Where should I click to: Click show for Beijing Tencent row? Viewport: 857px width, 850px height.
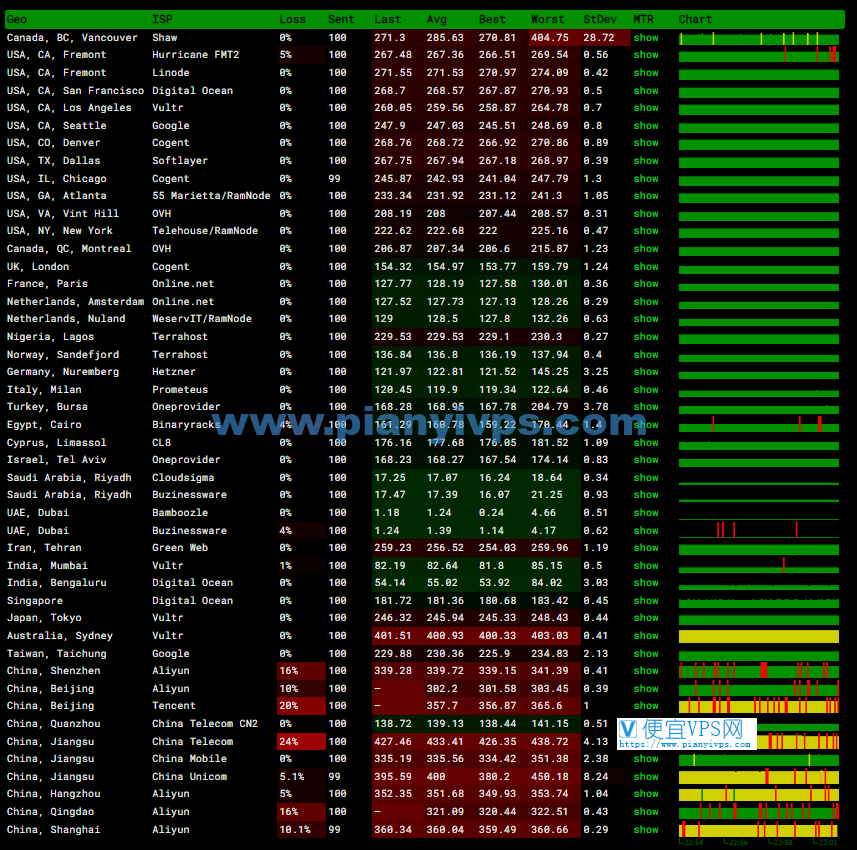pyautogui.click(x=645, y=706)
